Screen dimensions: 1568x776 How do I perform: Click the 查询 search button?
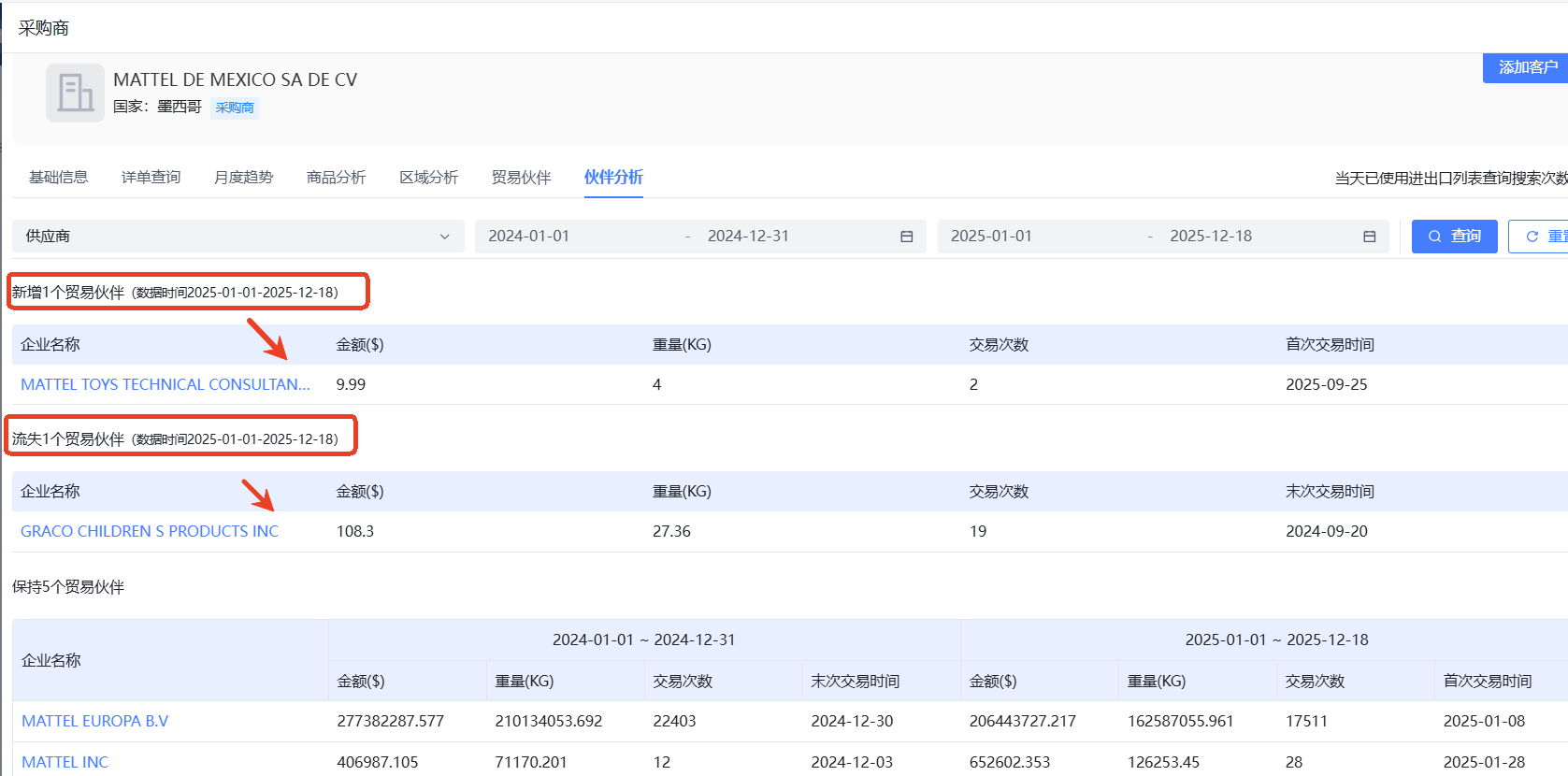pos(1454,237)
